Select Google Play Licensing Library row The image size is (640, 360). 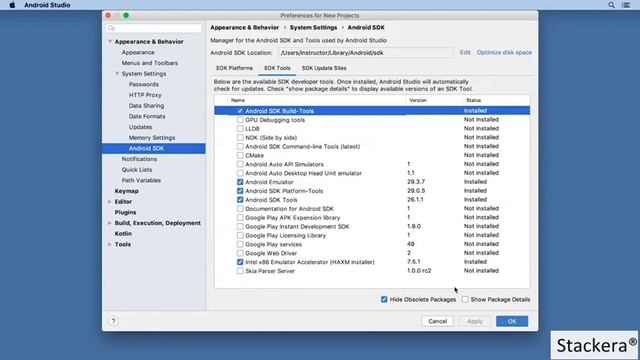[x=372, y=236]
